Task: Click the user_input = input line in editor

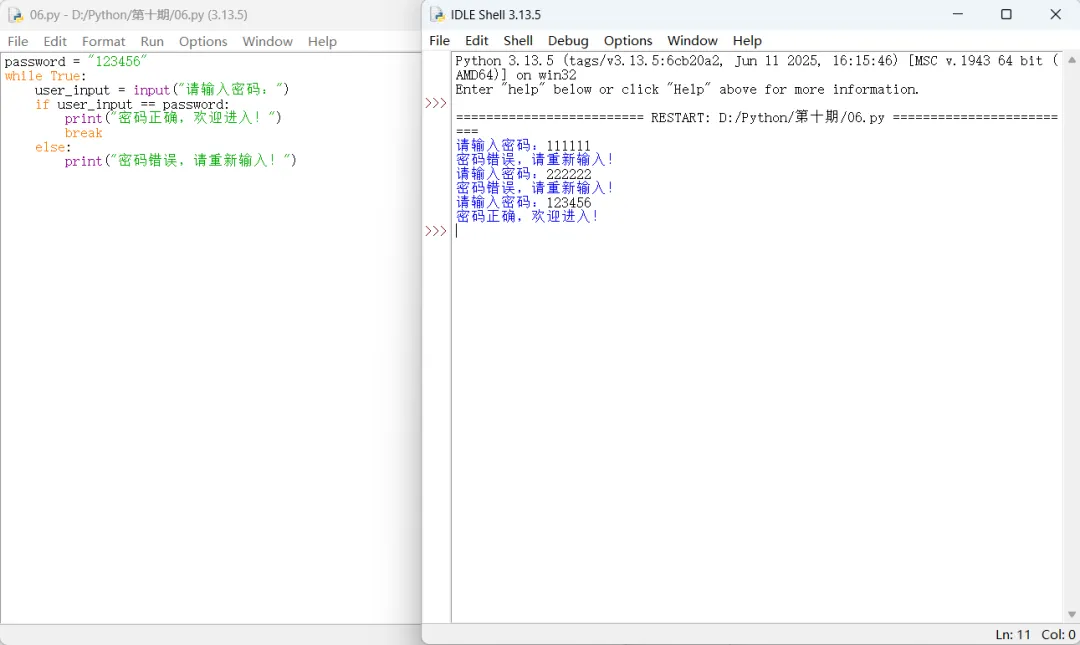Action: 162,90
